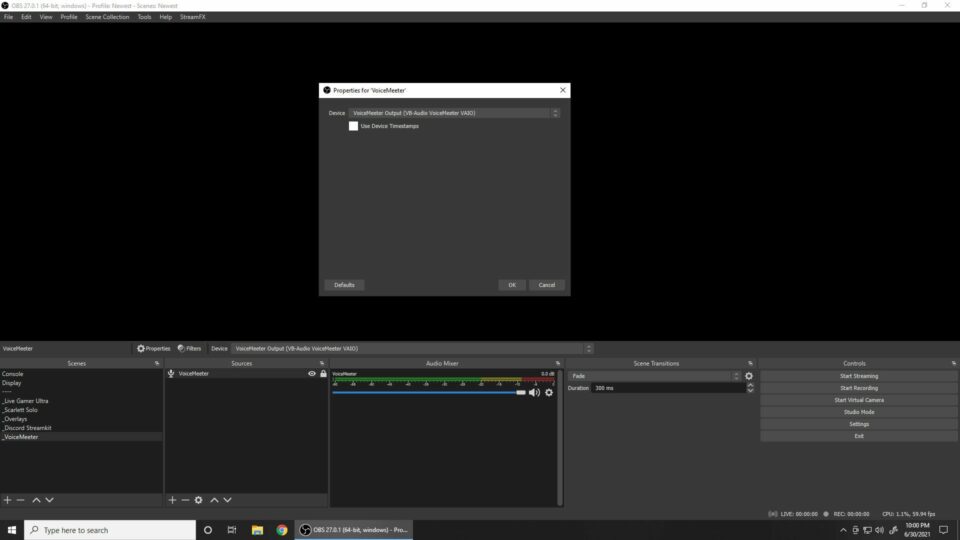Open Windows Start menu

[12, 530]
